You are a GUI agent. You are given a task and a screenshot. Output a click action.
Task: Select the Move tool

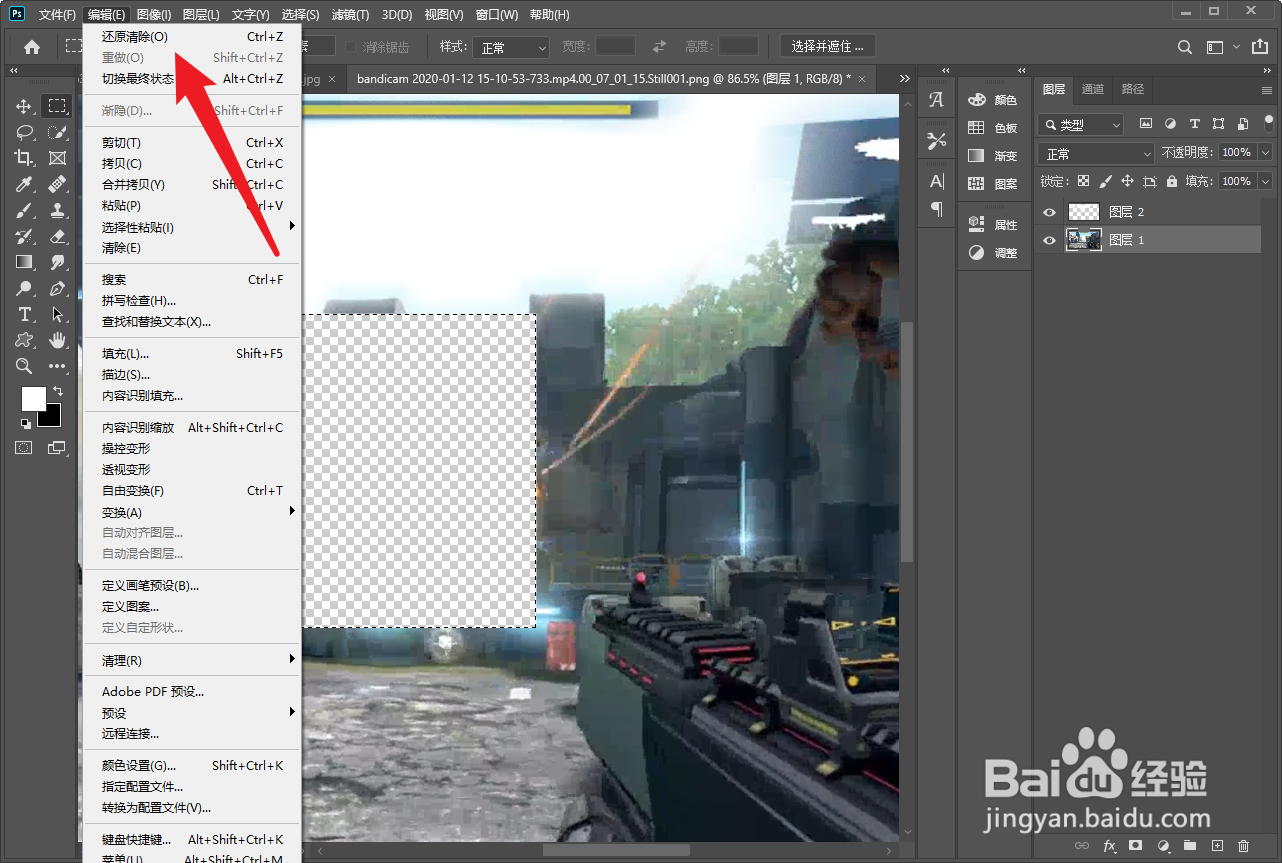point(24,106)
